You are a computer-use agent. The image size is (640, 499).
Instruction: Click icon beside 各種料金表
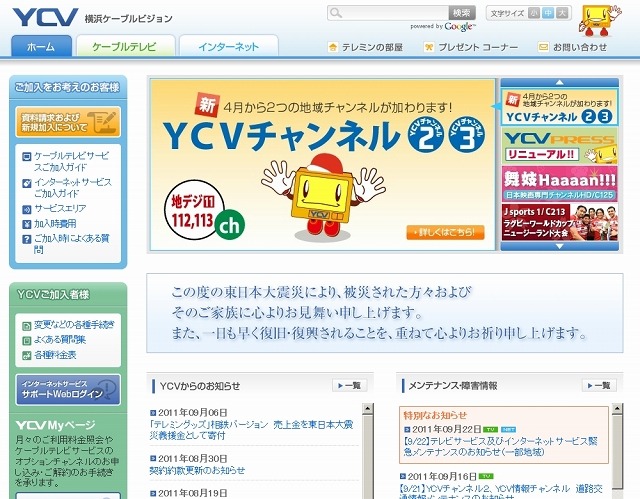click(27, 355)
